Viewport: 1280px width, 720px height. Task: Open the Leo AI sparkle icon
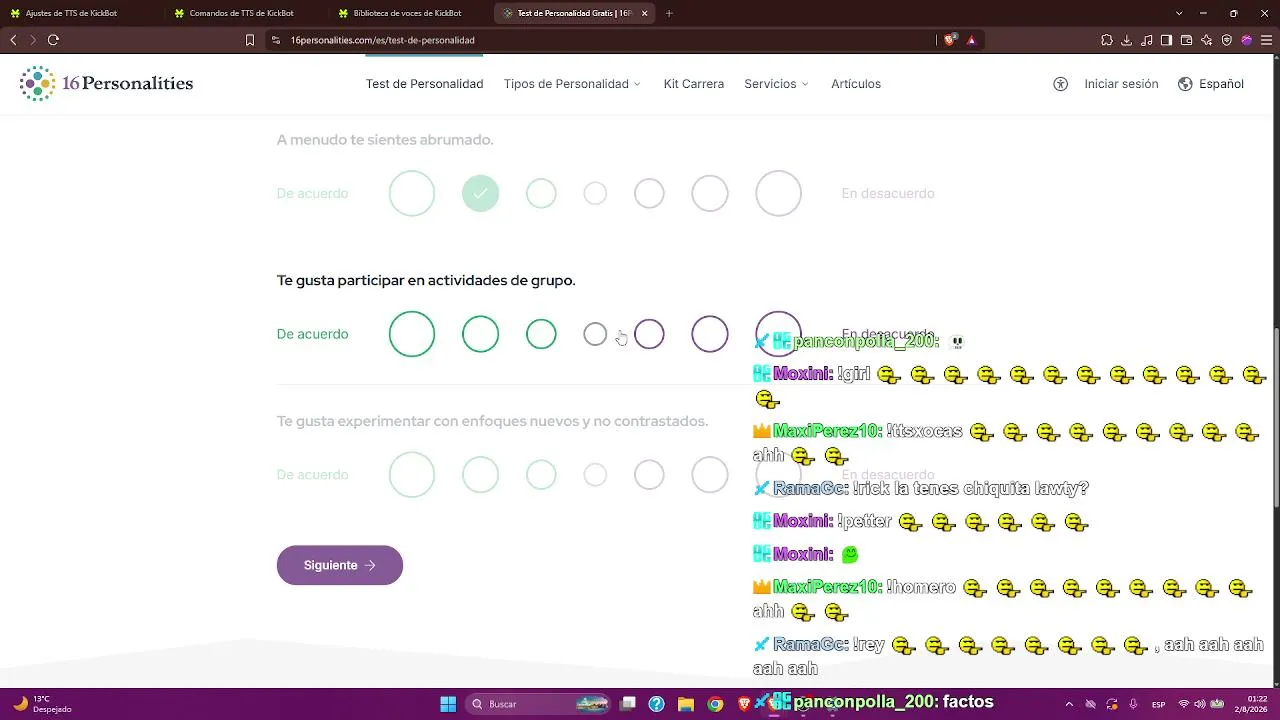tap(1207, 40)
